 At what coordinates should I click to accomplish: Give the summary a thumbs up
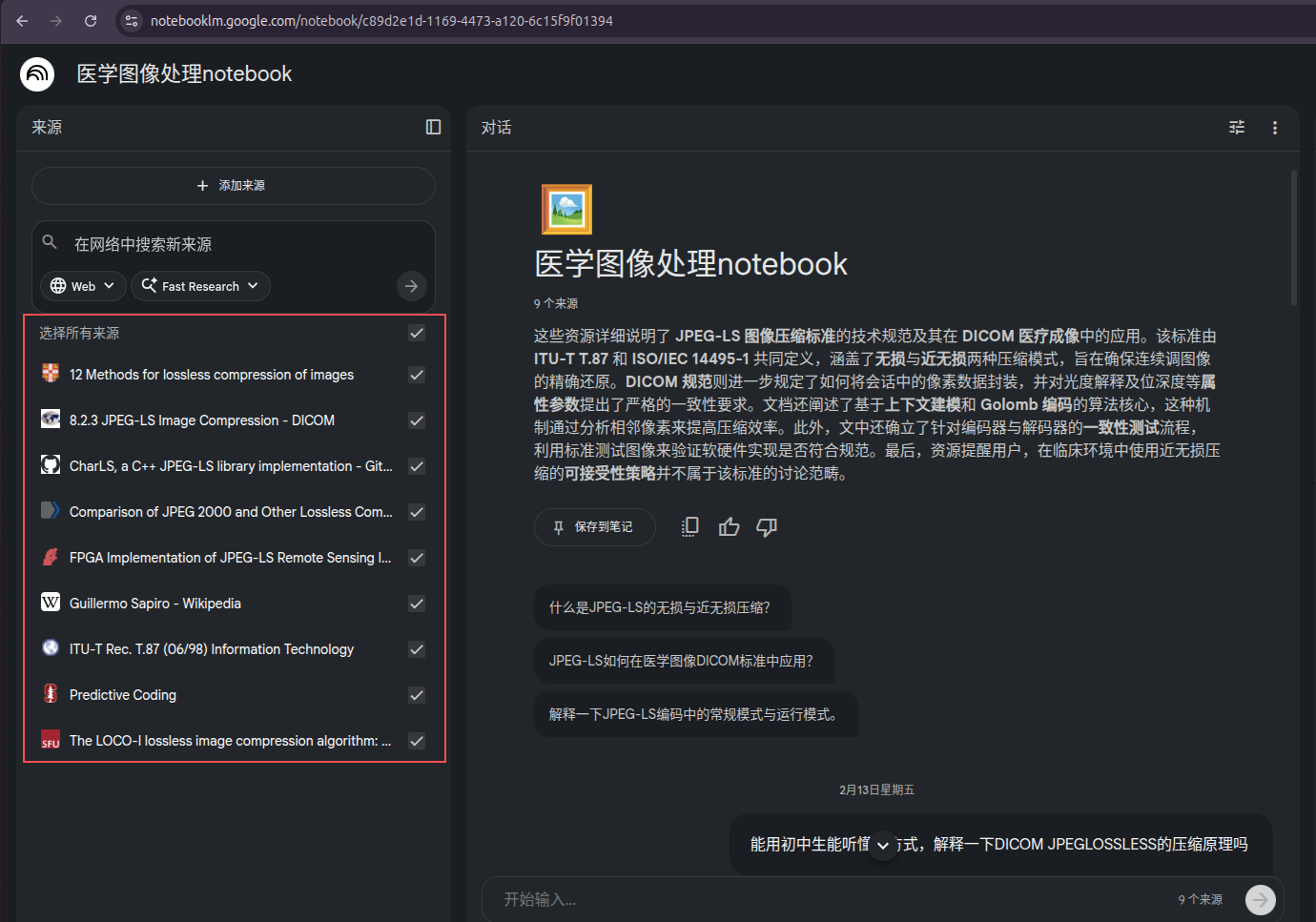coord(729,526)
